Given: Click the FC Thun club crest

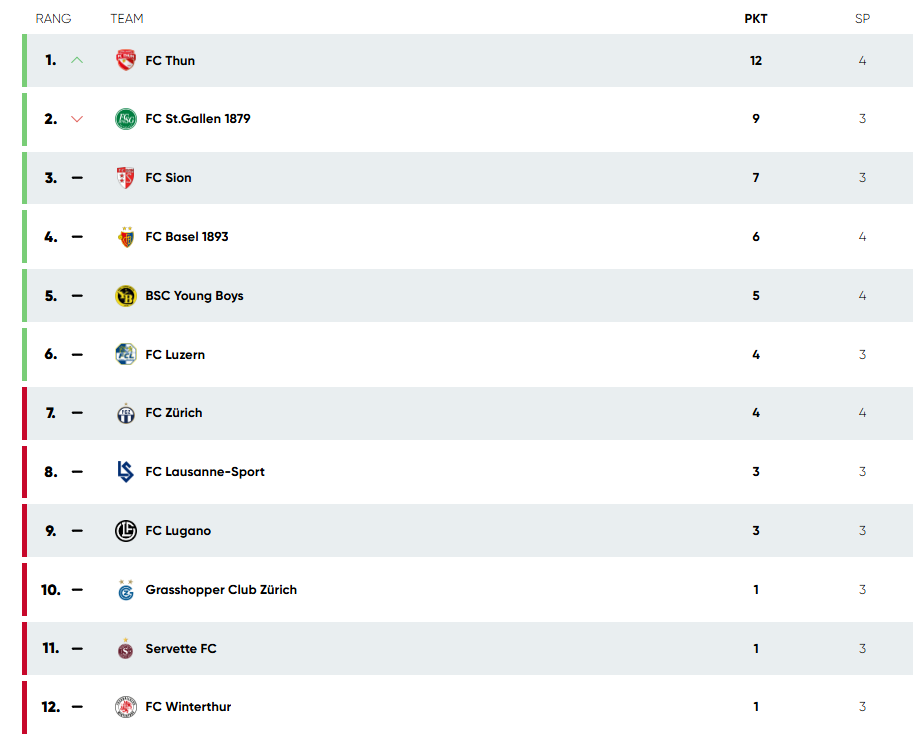Looking at the screenshot, I should click(x=126, y=60).
